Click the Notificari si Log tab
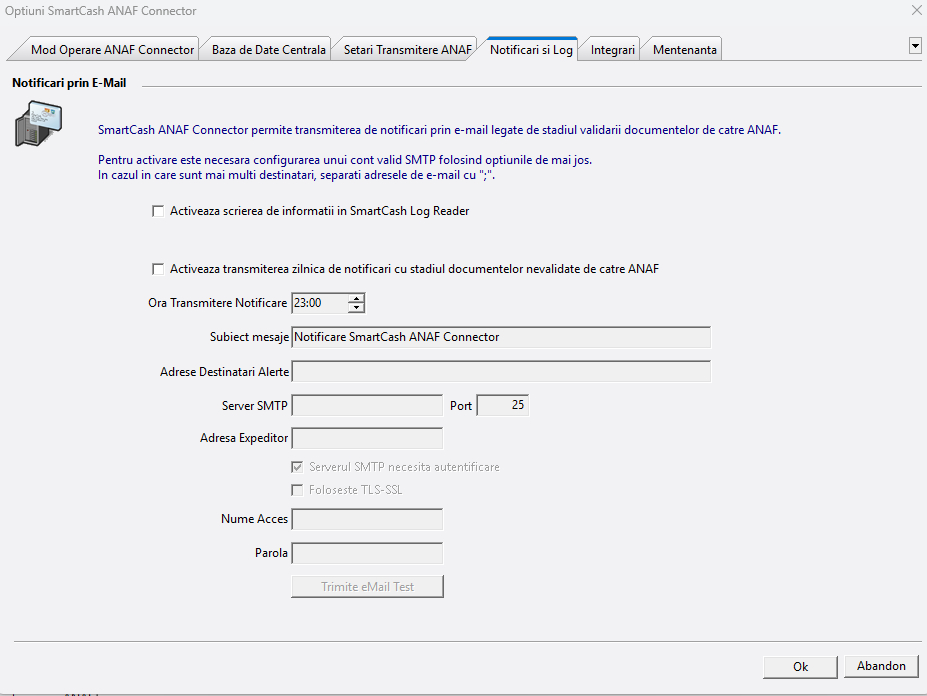Image resolution: width=927 pixels, height=696 pixels. pos(531,50)
